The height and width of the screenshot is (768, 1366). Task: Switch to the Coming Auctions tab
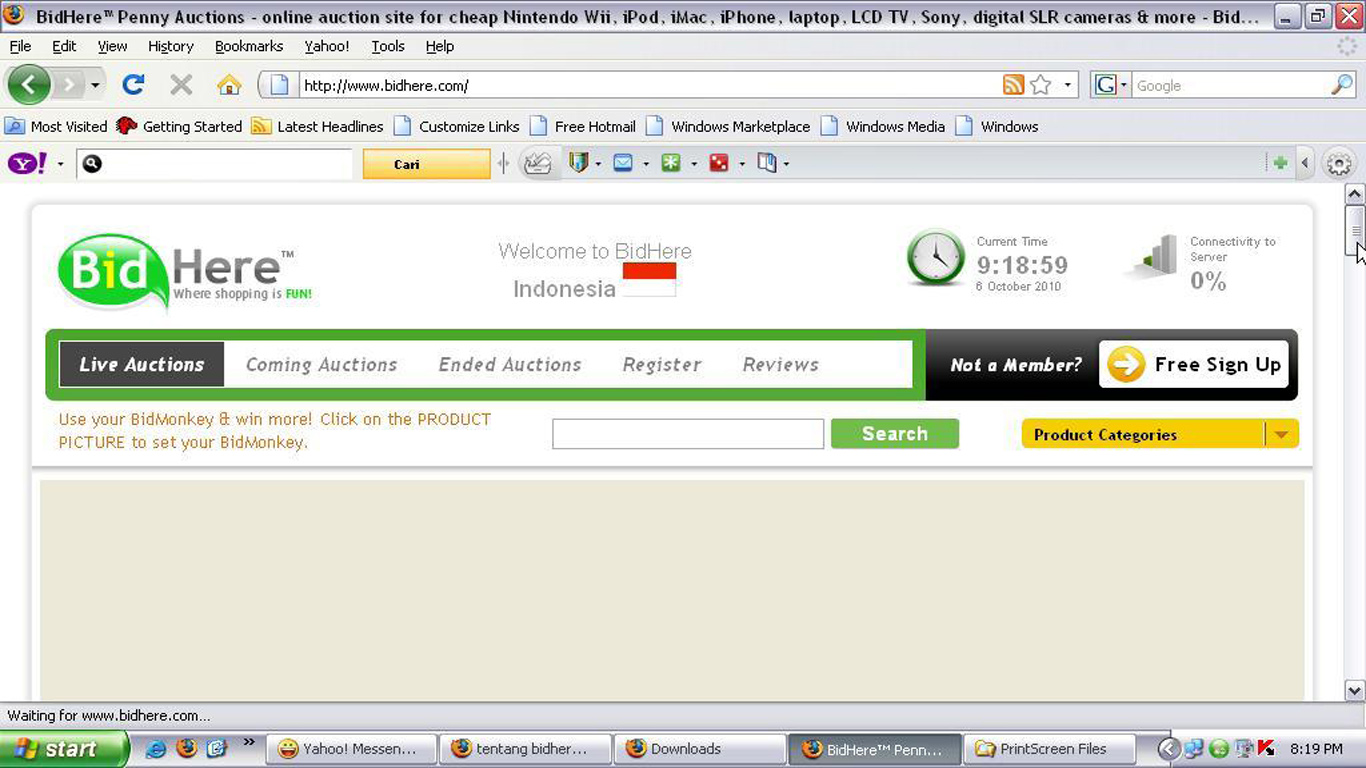click(x=321, y=365)
